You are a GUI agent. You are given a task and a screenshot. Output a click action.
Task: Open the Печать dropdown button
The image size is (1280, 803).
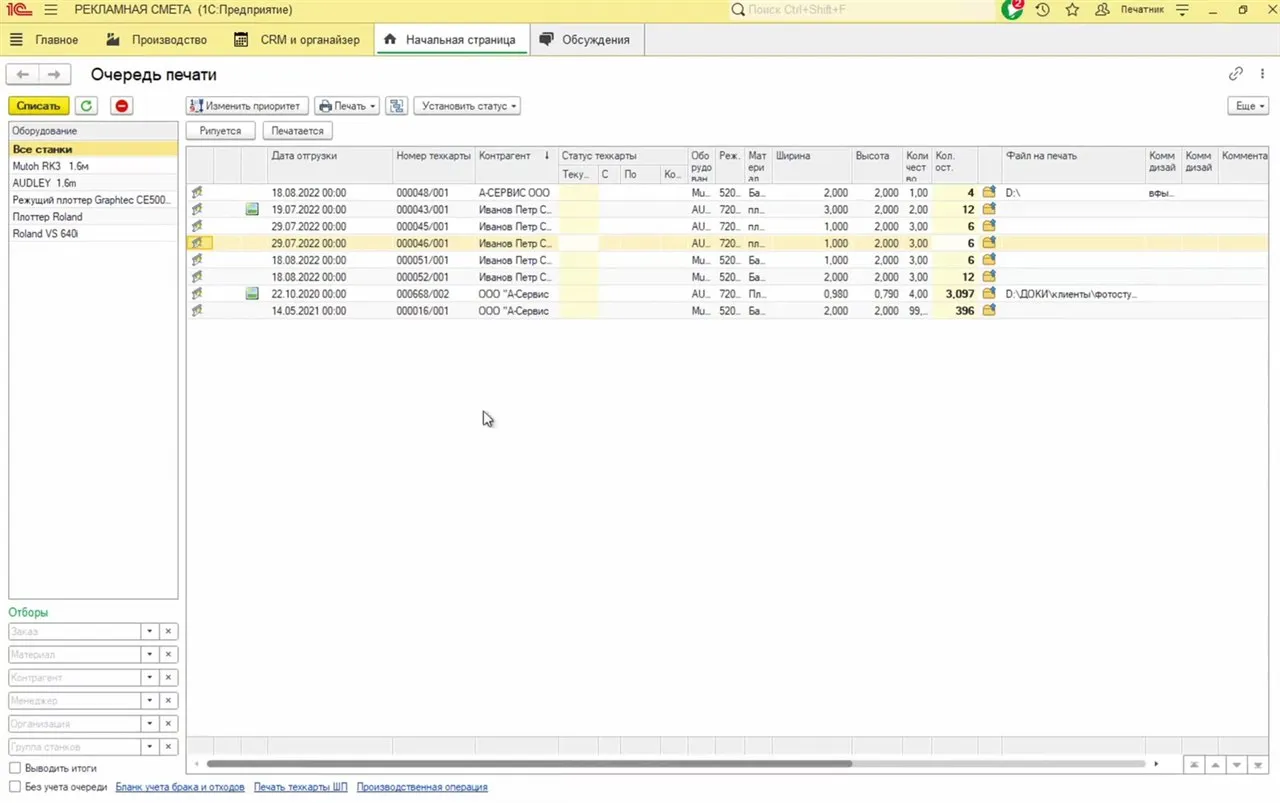coord(347,105)
